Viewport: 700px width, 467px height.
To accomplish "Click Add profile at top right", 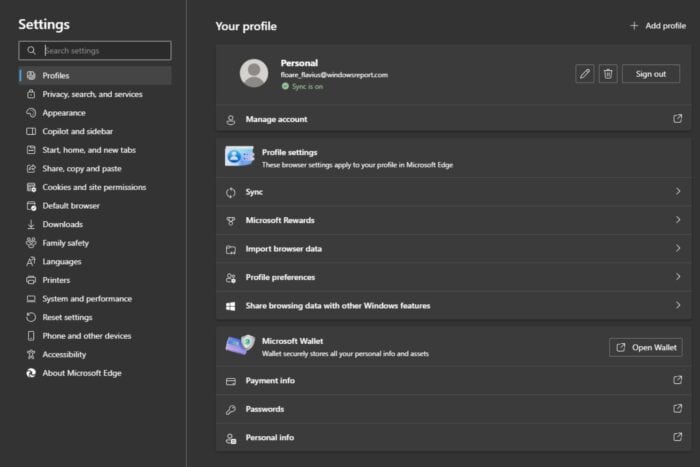I will coord(658,26).
